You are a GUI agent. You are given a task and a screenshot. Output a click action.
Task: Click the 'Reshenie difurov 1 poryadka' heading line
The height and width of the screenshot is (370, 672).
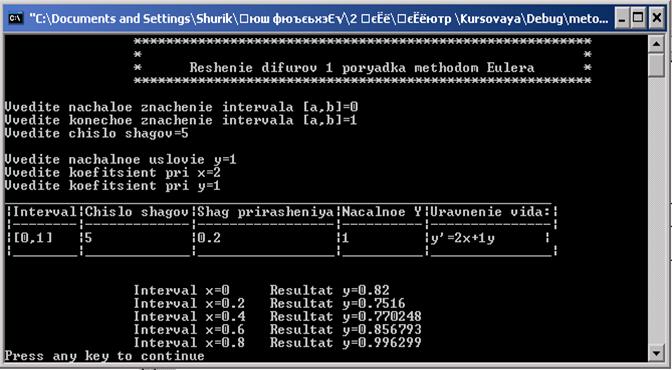(x=362, y=68)
